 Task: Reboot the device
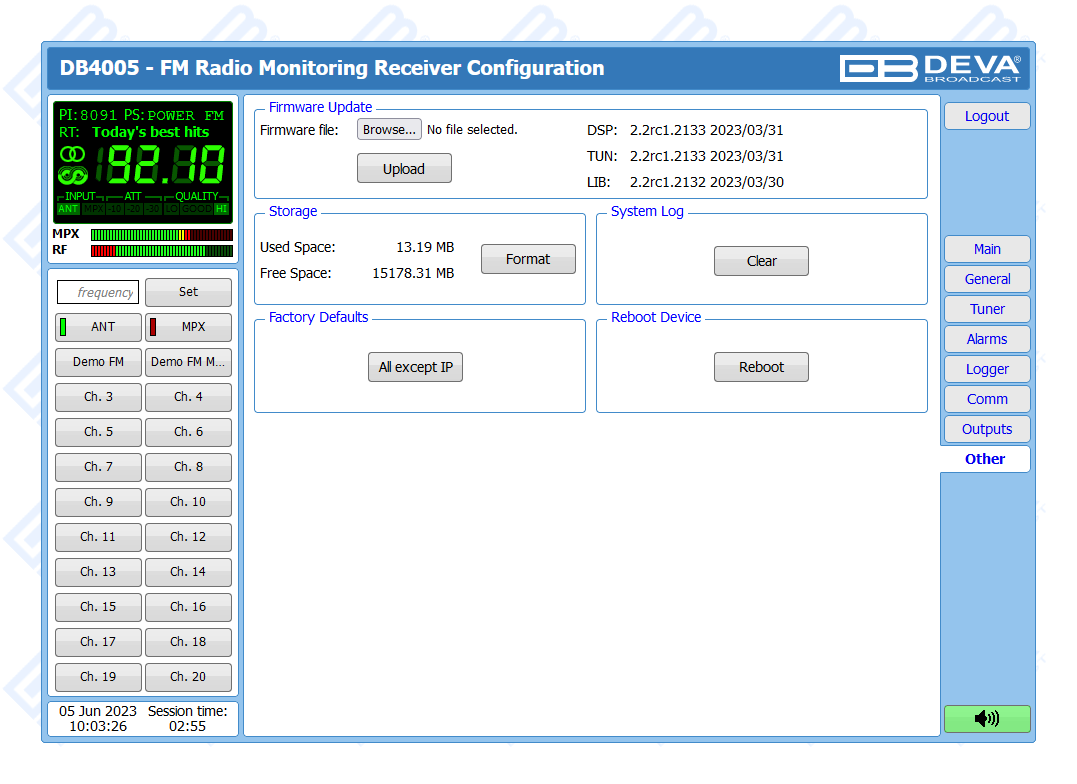coord(761,367)
